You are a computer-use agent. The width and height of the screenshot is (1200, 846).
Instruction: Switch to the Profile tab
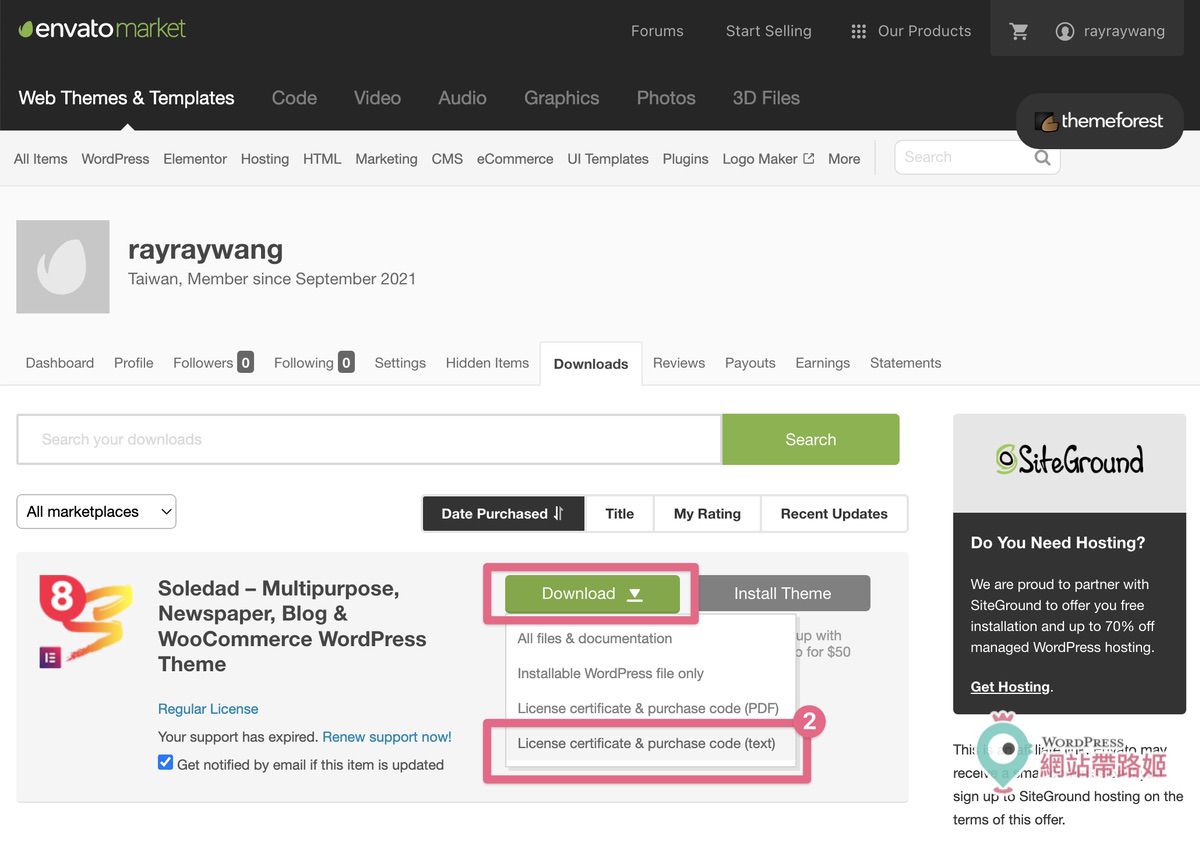[134, 363]
